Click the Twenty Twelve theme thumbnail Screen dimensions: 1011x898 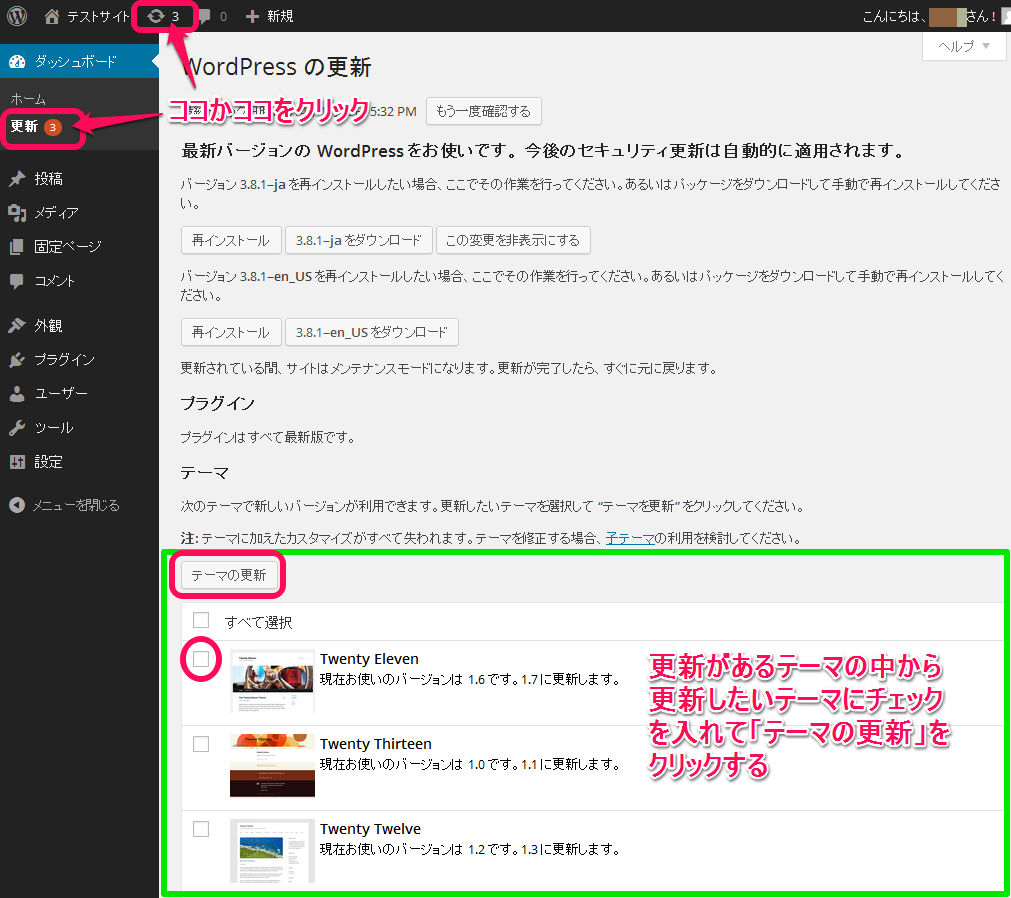pyautogui.click(x=272, y=850)
